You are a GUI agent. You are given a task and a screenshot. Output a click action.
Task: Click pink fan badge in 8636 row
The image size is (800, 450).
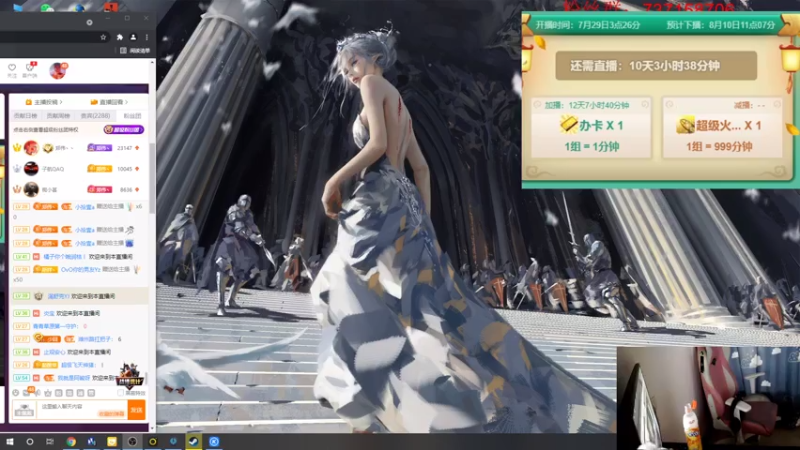coord(99,189)
